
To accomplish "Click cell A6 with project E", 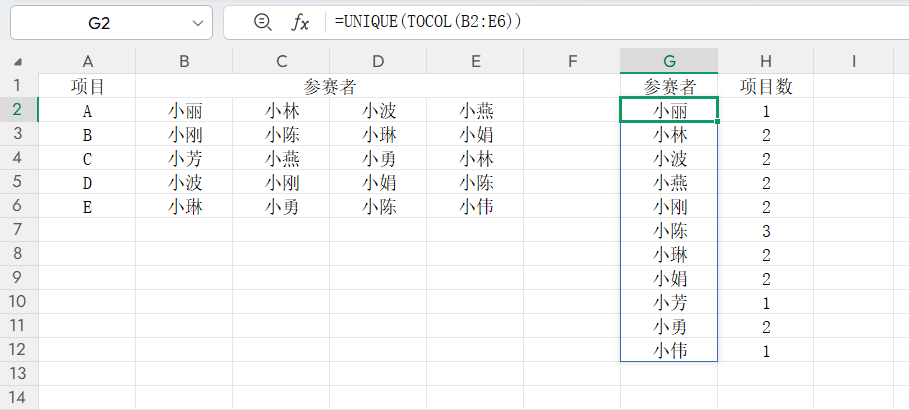I will click(88, 206).
